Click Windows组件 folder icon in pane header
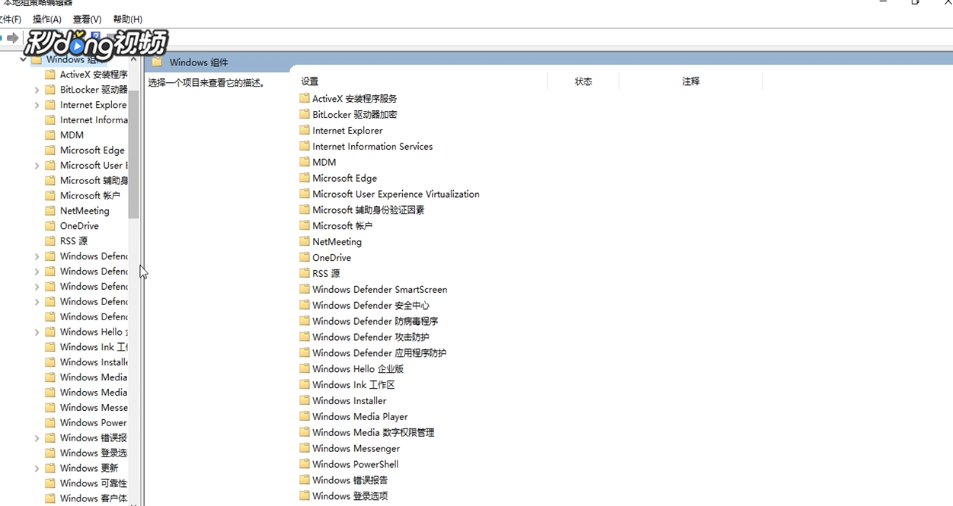The width and height of the screenshot is (953, 506). pos(157,62)
